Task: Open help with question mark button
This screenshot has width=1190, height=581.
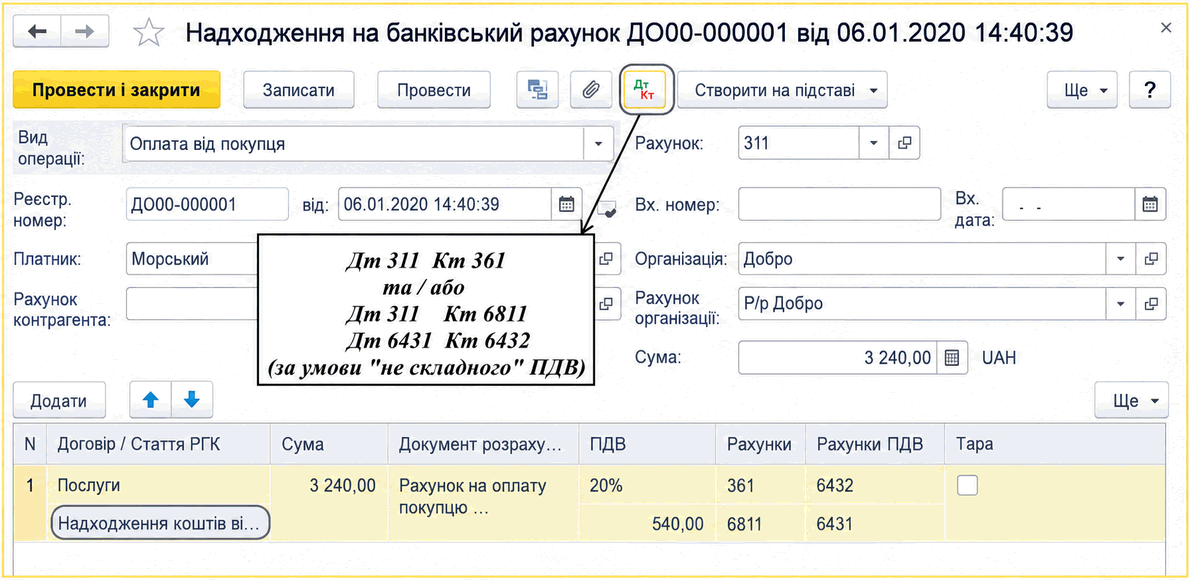Action: [1148, 90]
